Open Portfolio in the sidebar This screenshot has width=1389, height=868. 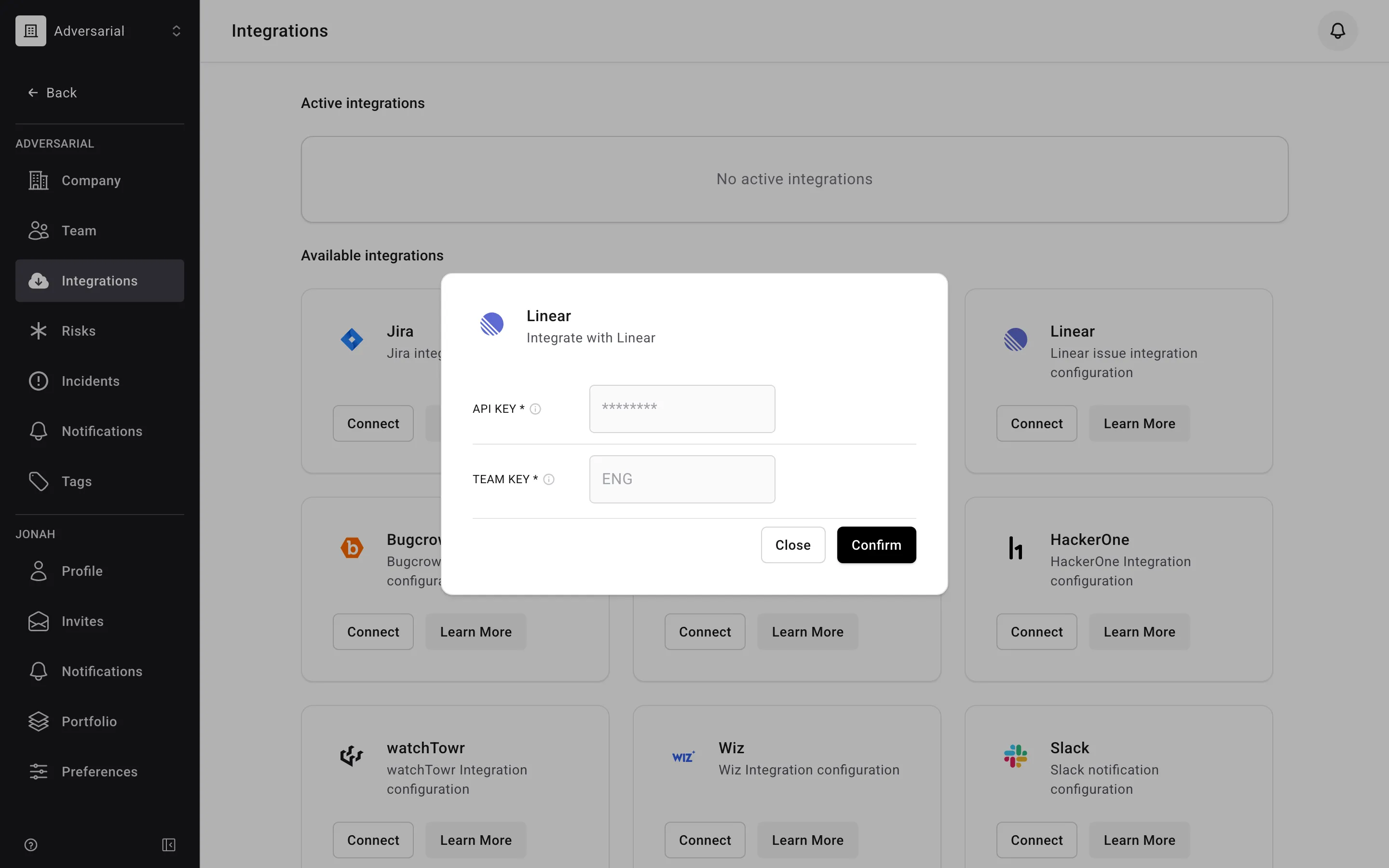[100, 721]
